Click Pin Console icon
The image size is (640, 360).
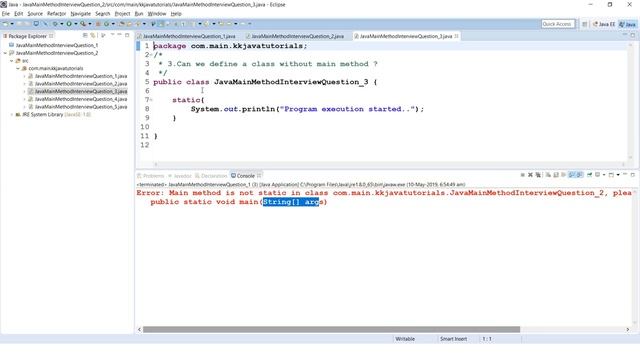pyautogui.click(x=589, y=175)
